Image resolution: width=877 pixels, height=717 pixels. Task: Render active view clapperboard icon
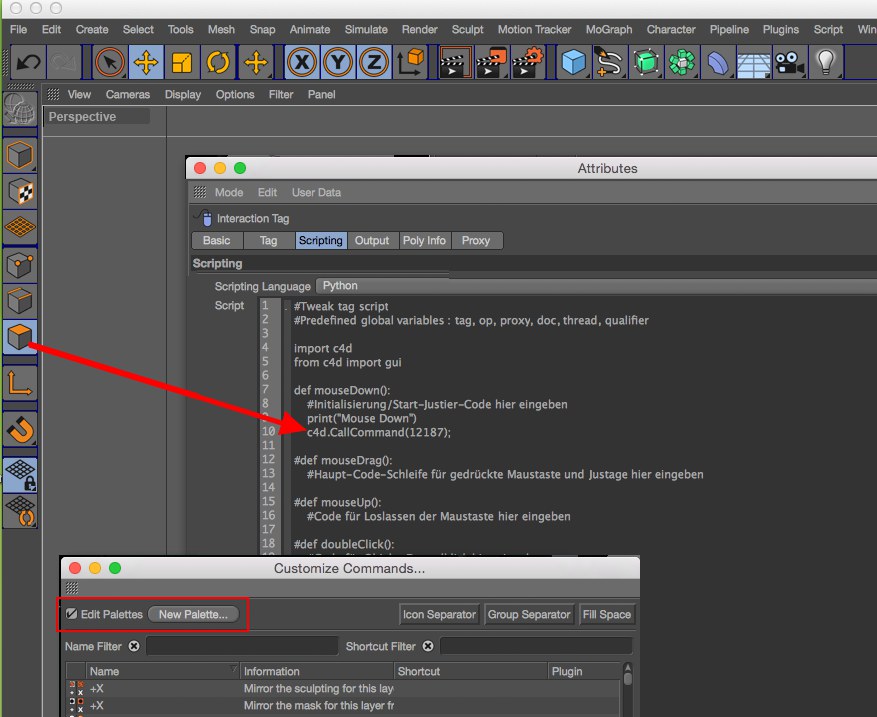click(455, 62)
